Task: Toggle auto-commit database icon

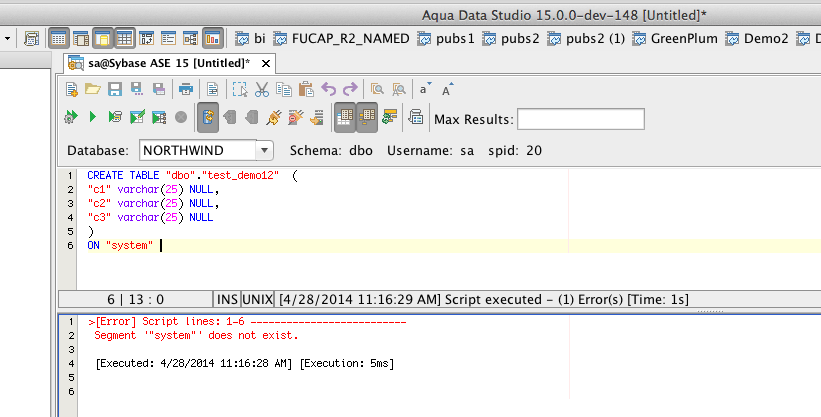Action: (x=208, y=117)
